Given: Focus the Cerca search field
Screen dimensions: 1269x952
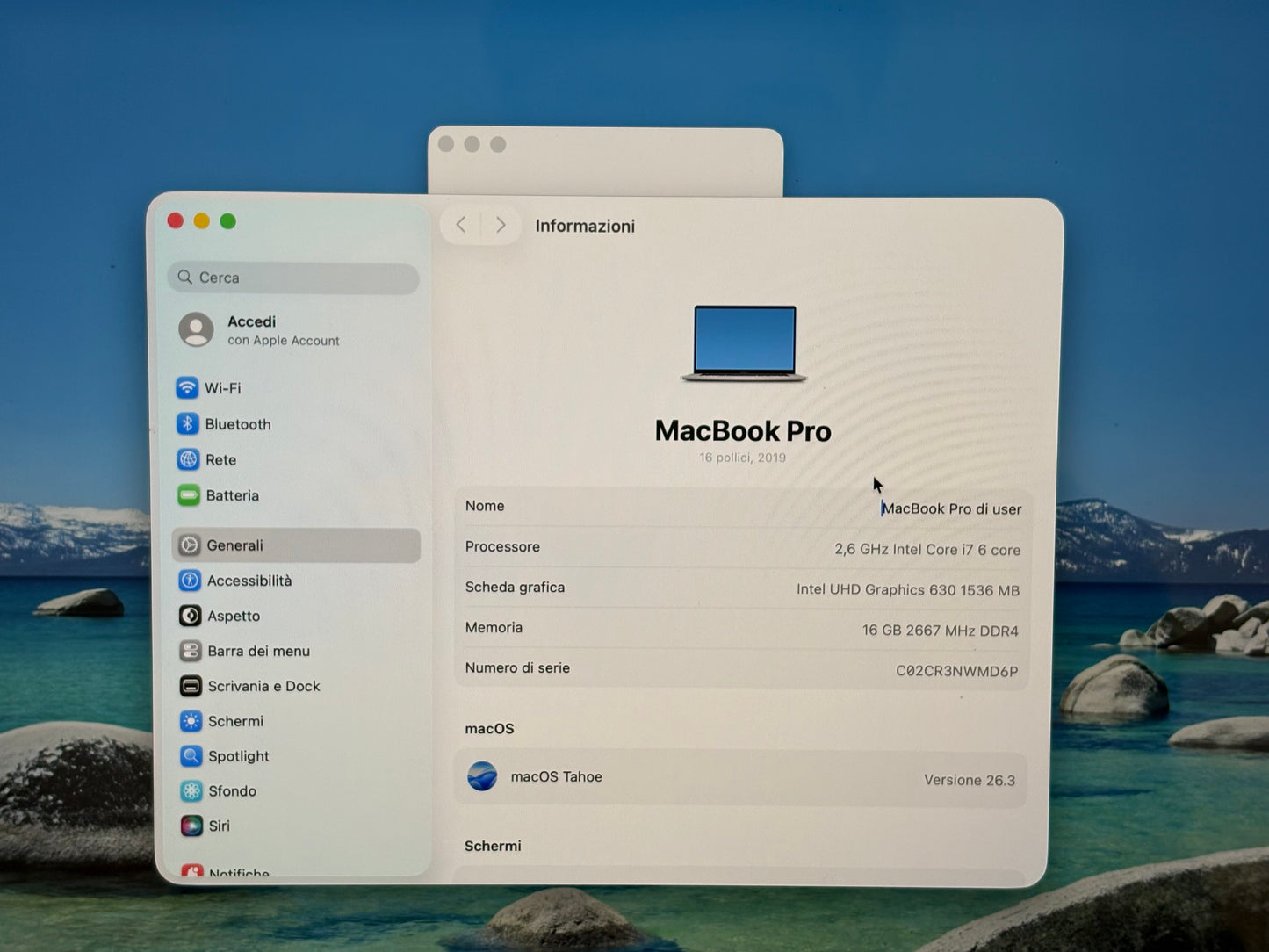Looking at the screenshot, I should tap(293, 278).
